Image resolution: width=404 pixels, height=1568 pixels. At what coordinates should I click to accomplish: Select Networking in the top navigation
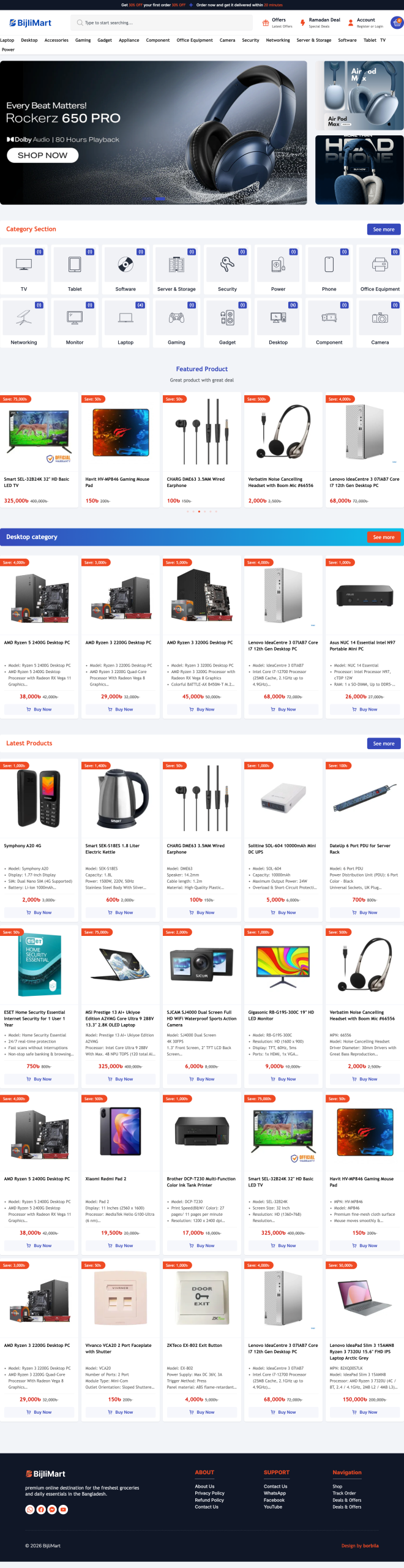(278, 40)
